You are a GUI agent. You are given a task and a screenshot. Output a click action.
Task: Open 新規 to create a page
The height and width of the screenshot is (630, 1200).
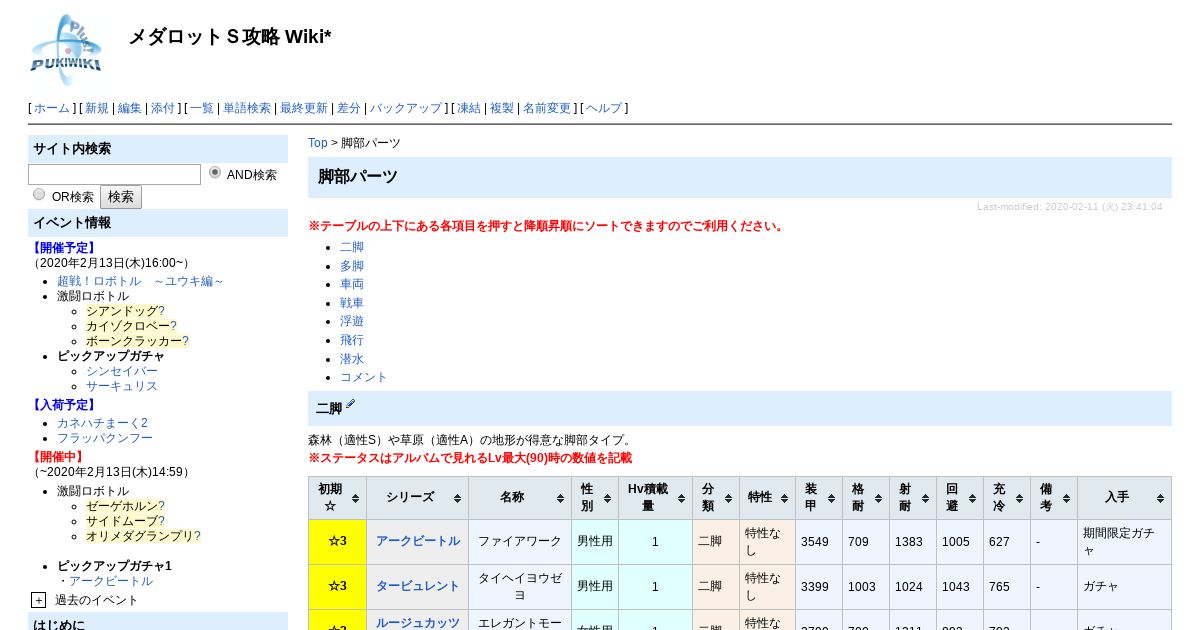point(97,108)
